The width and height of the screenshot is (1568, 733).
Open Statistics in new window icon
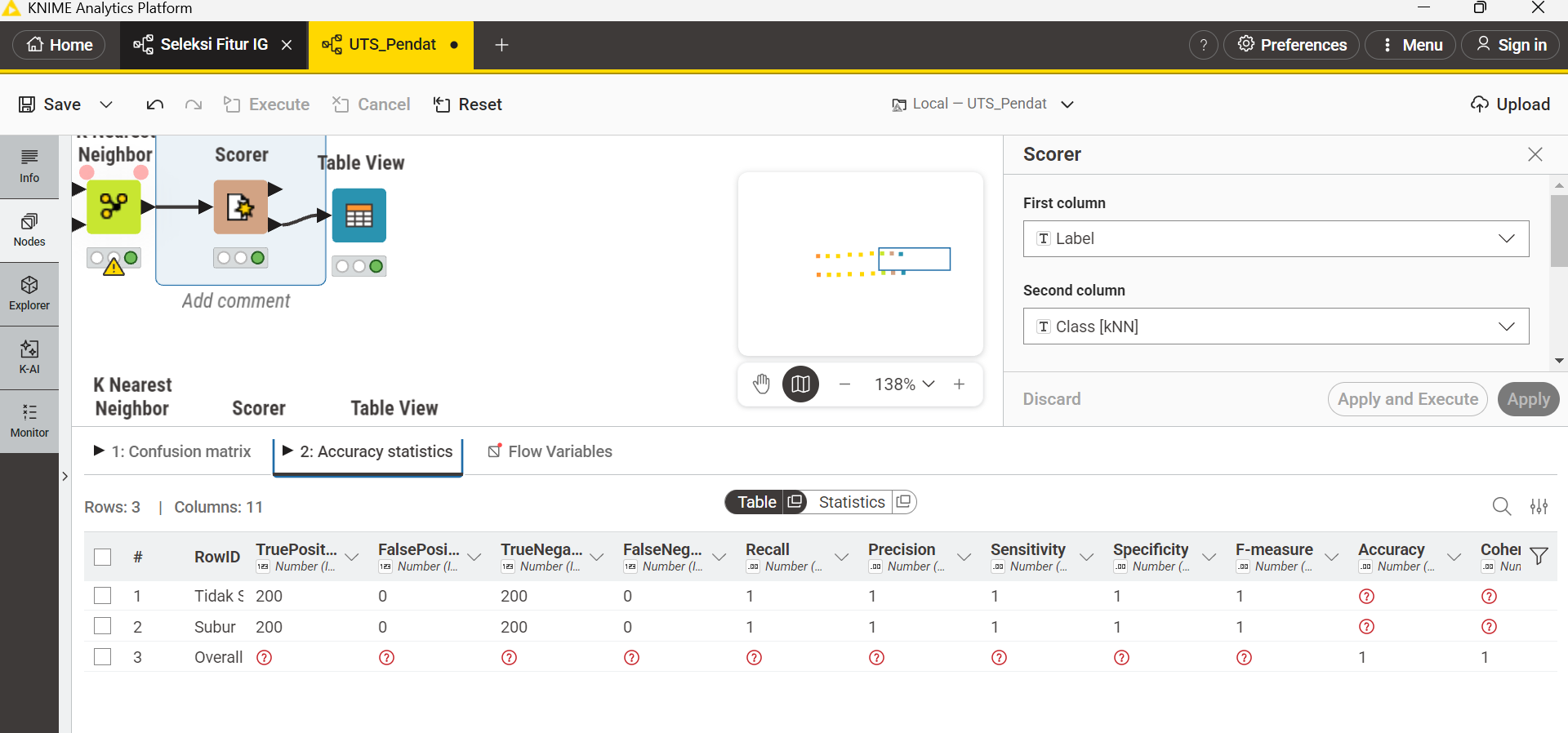point(903,501)
